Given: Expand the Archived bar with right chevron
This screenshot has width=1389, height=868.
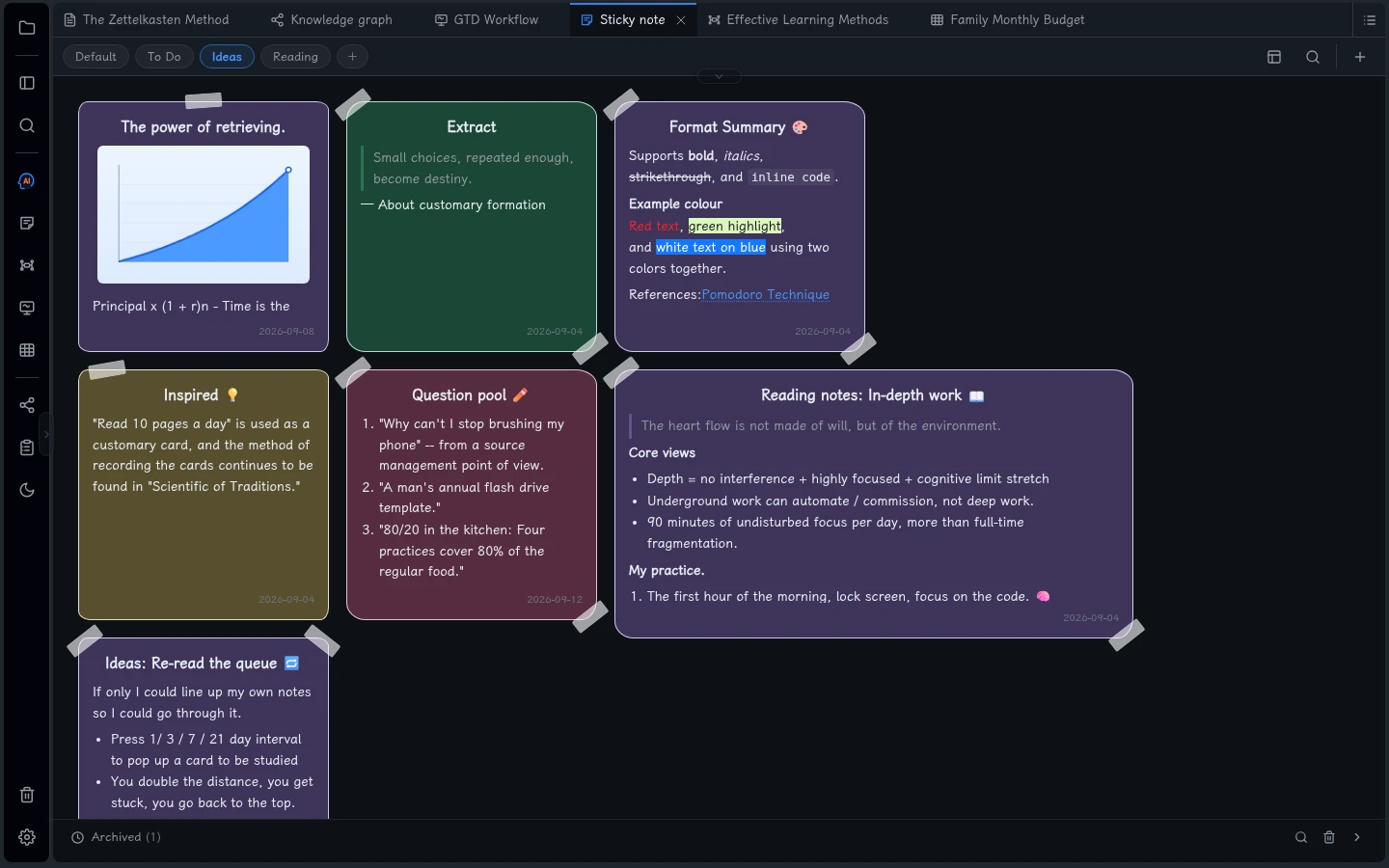Looking at the screenshot, I should pos(1357,837).
